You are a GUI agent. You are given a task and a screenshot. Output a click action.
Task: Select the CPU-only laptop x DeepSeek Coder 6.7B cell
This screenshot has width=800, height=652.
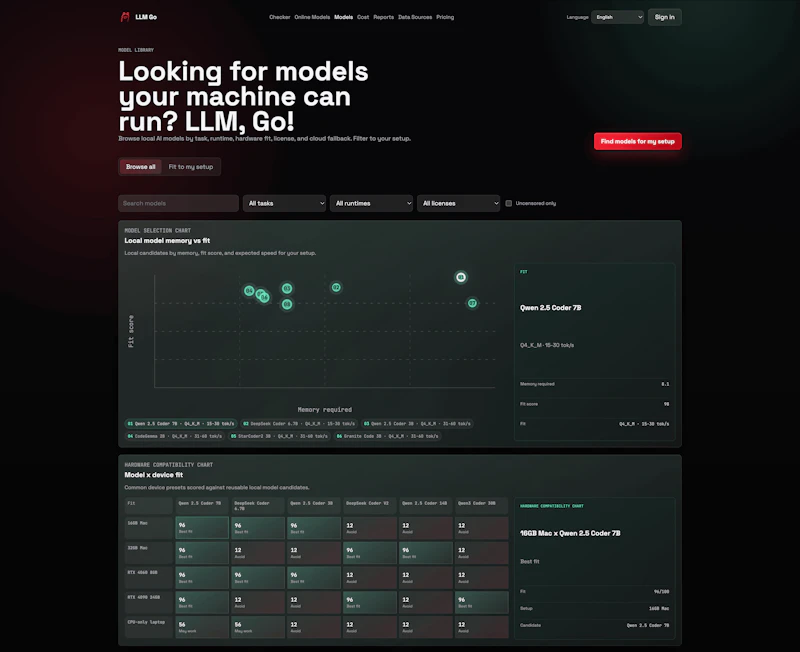(258, 626)
